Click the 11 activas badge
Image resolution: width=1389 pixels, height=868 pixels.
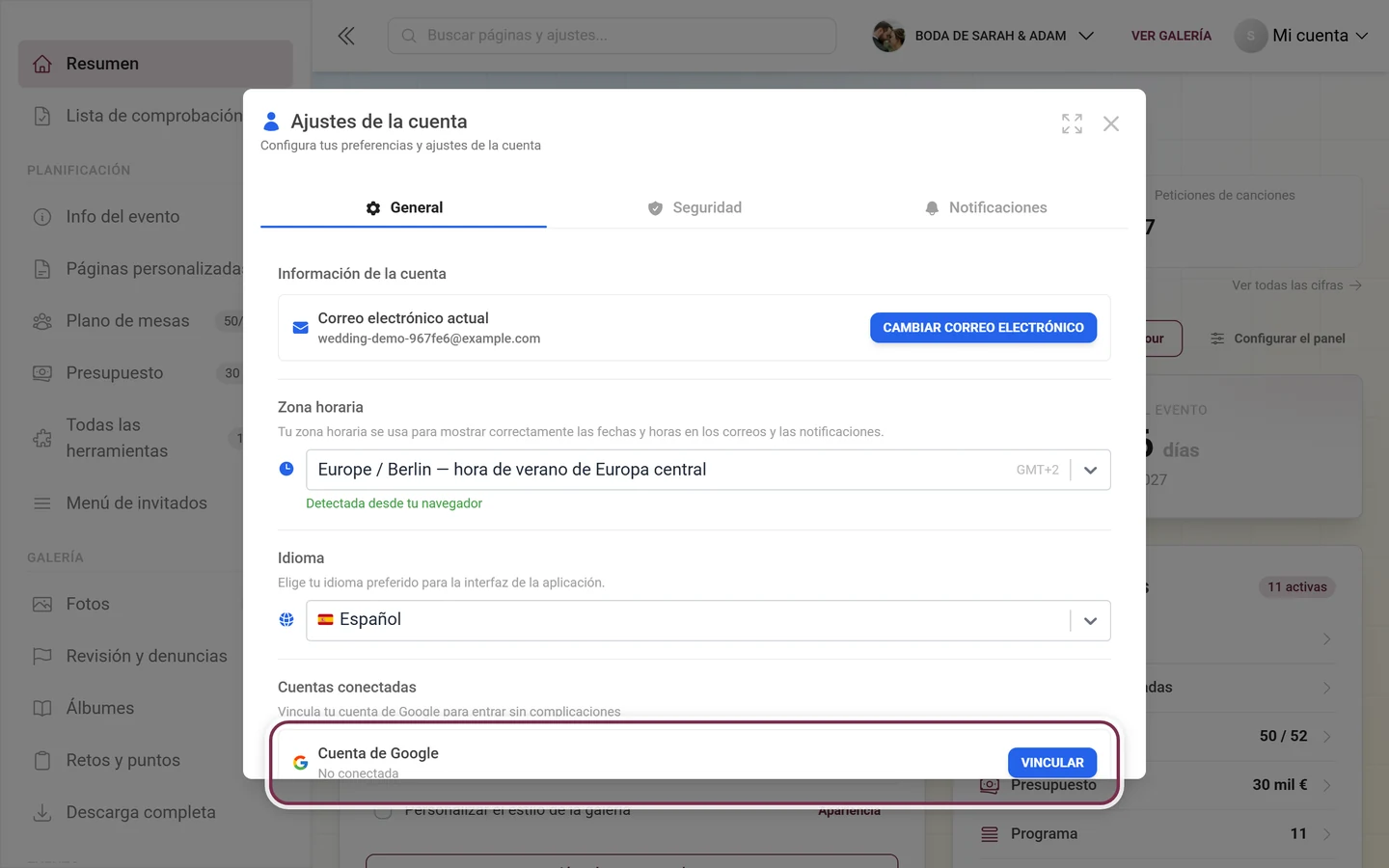click(1296, 587)
